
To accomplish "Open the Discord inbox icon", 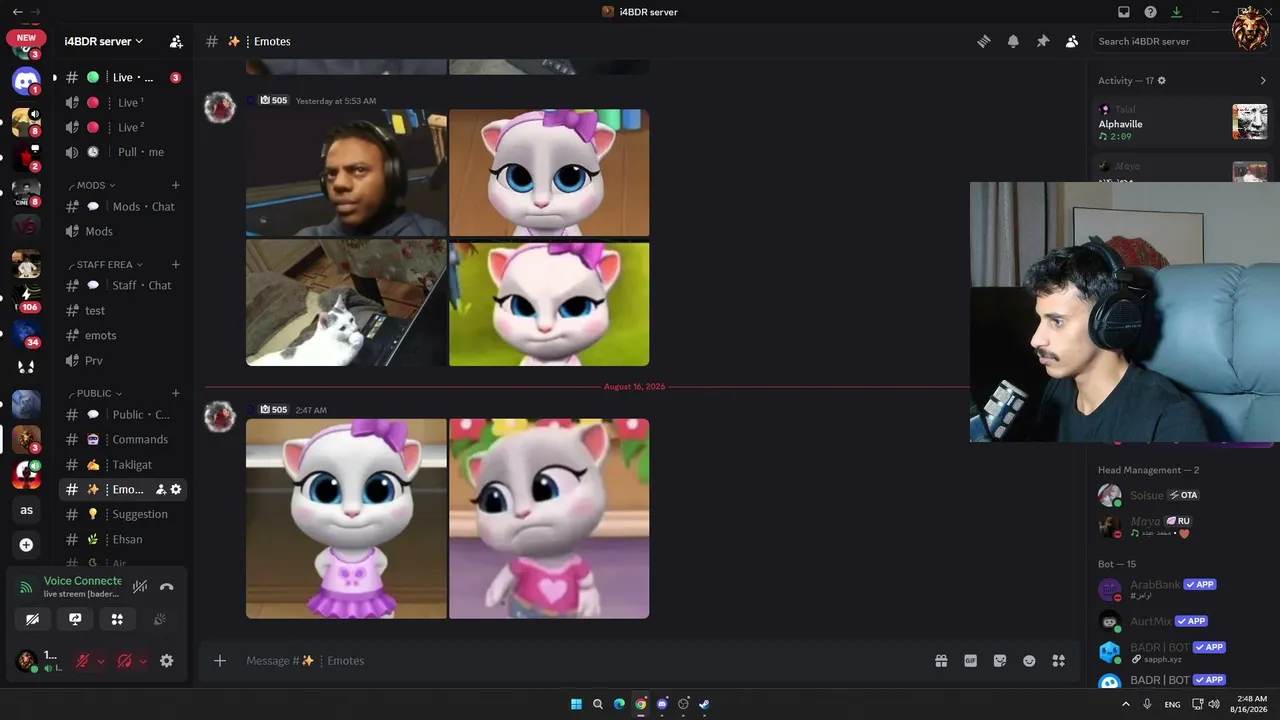I will pos(1124,12).
